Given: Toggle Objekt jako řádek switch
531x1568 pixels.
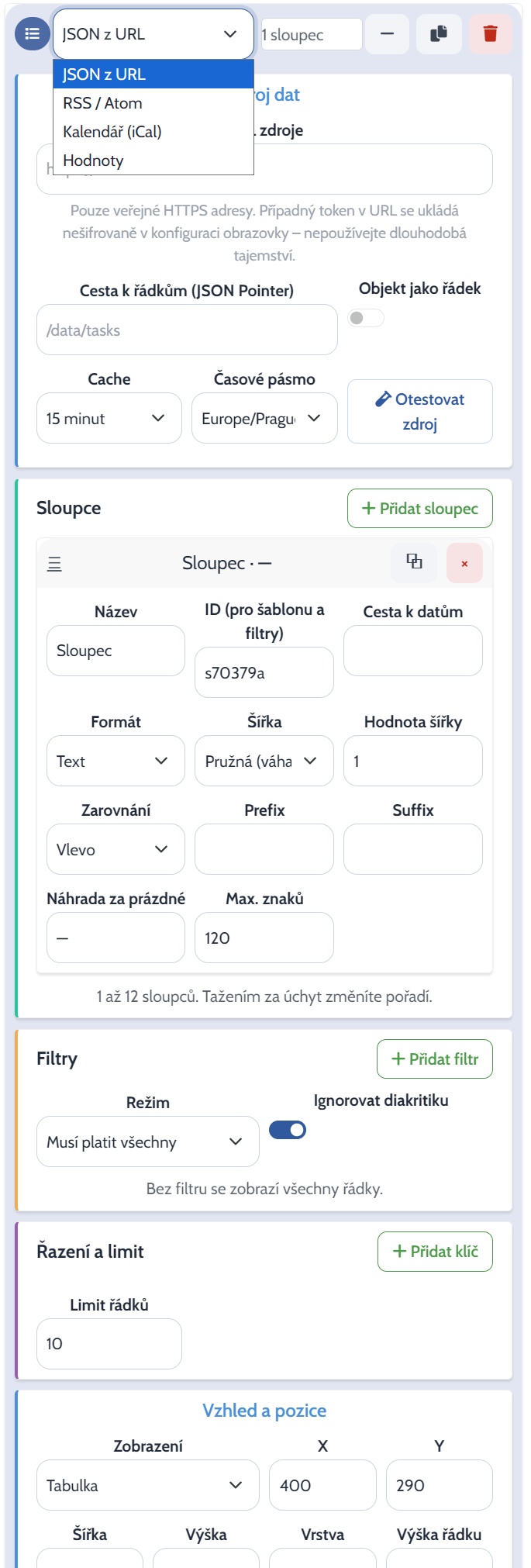Looking at the screenshot, I should pyautogui.click(x=366, y=318).
